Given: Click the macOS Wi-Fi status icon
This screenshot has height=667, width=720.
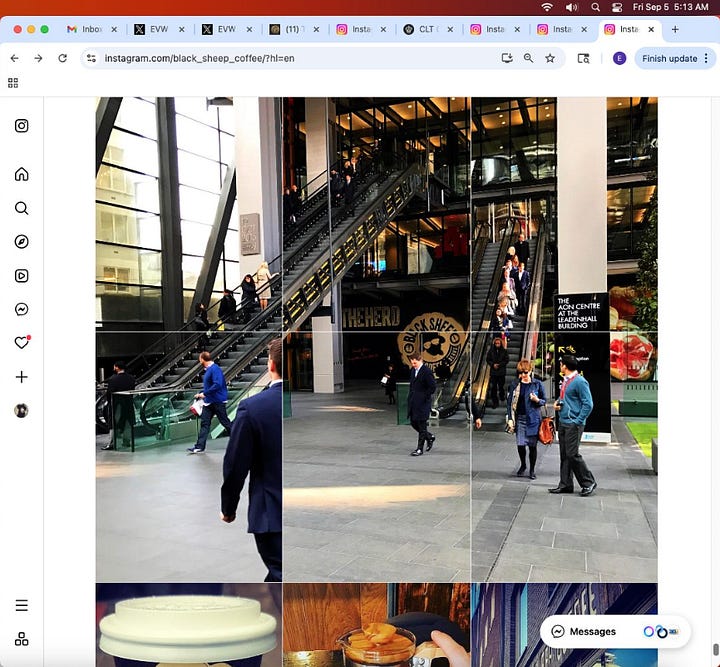Looking at the screenshot, I should (x=547, y=7).
